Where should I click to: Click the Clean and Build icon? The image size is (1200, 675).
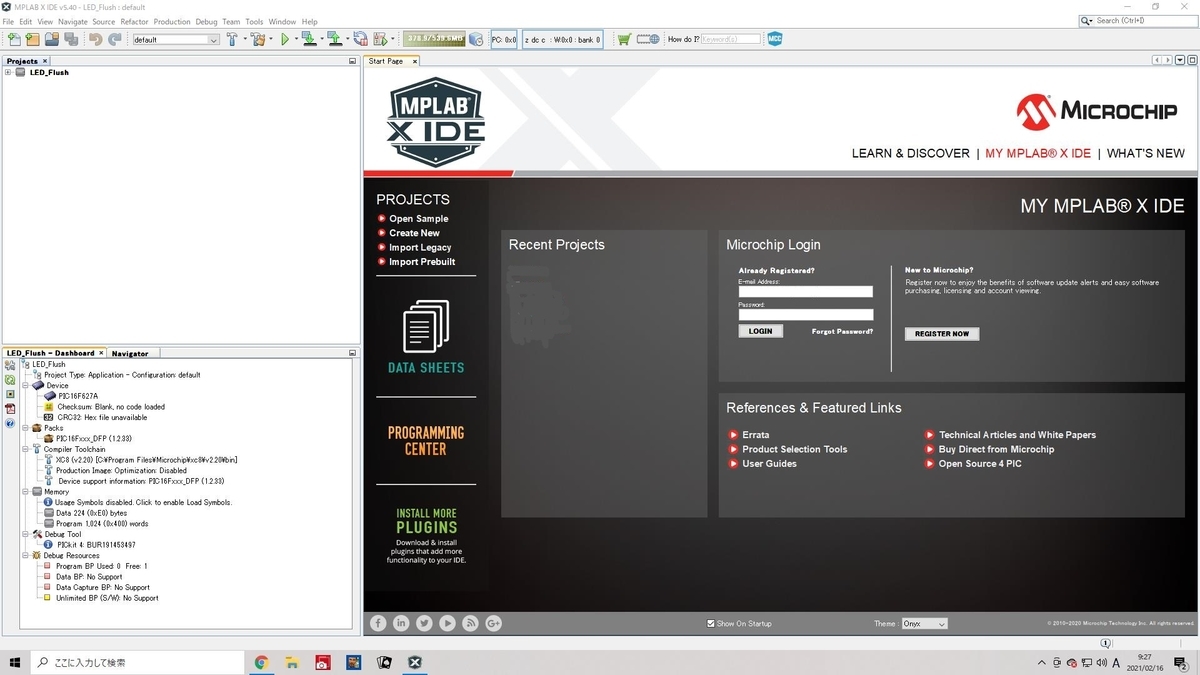tap(258, 39)
